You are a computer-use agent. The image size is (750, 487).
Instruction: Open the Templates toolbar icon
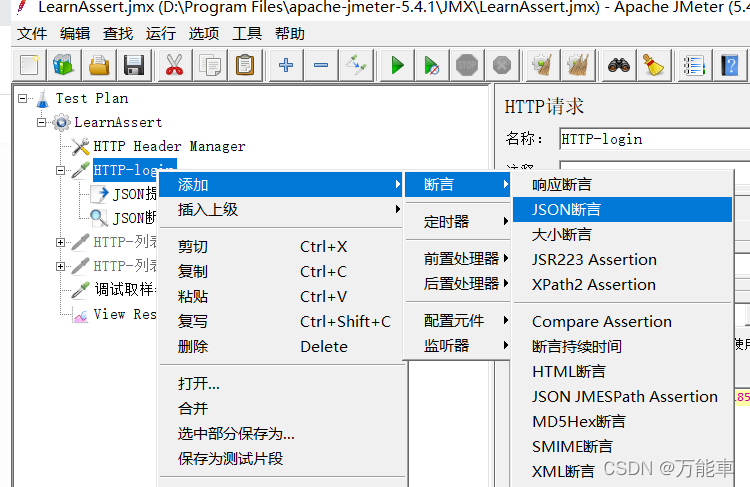click(64, 65)
